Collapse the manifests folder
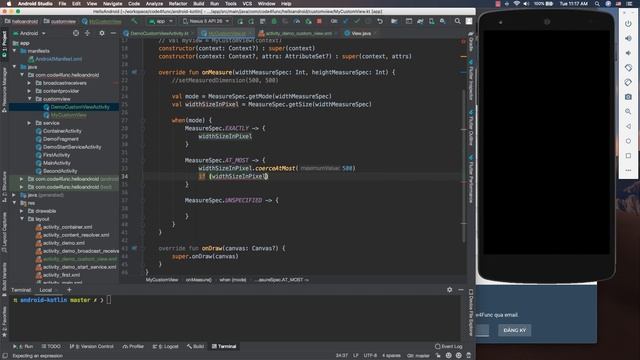The width and height of the screenshot is (640, 360). pyautogui.click(x=15, y=51)
